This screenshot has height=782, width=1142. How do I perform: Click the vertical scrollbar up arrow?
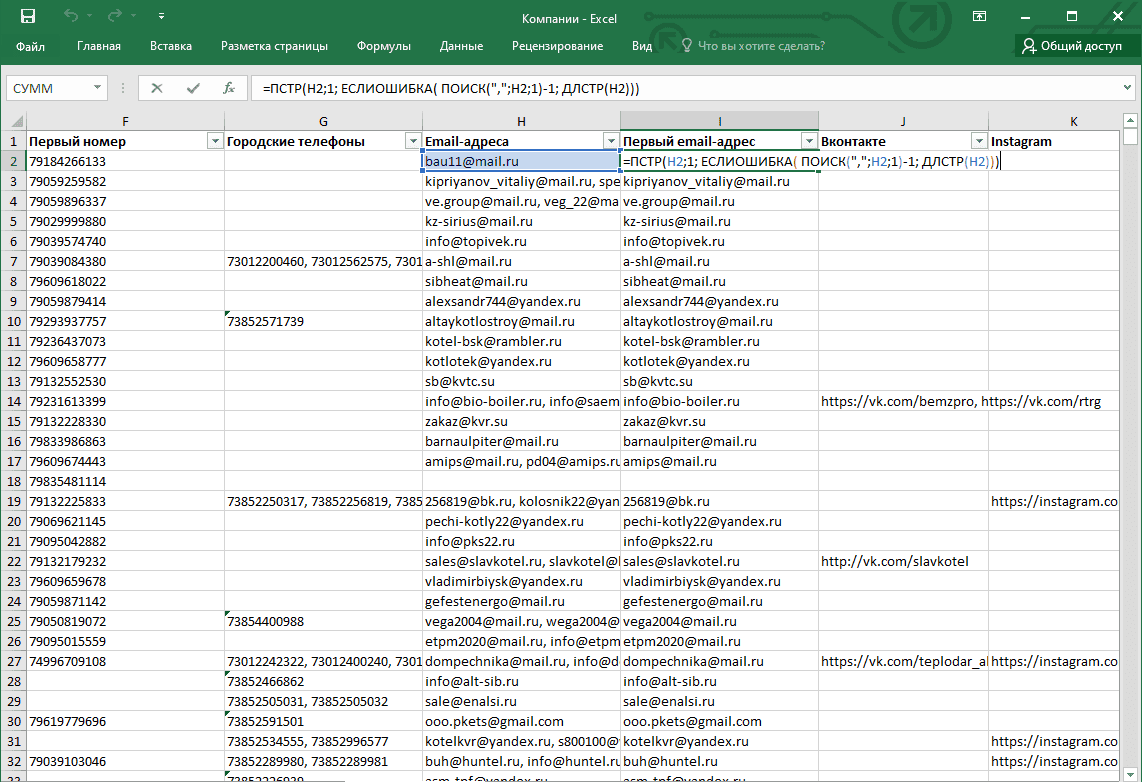1130,120
